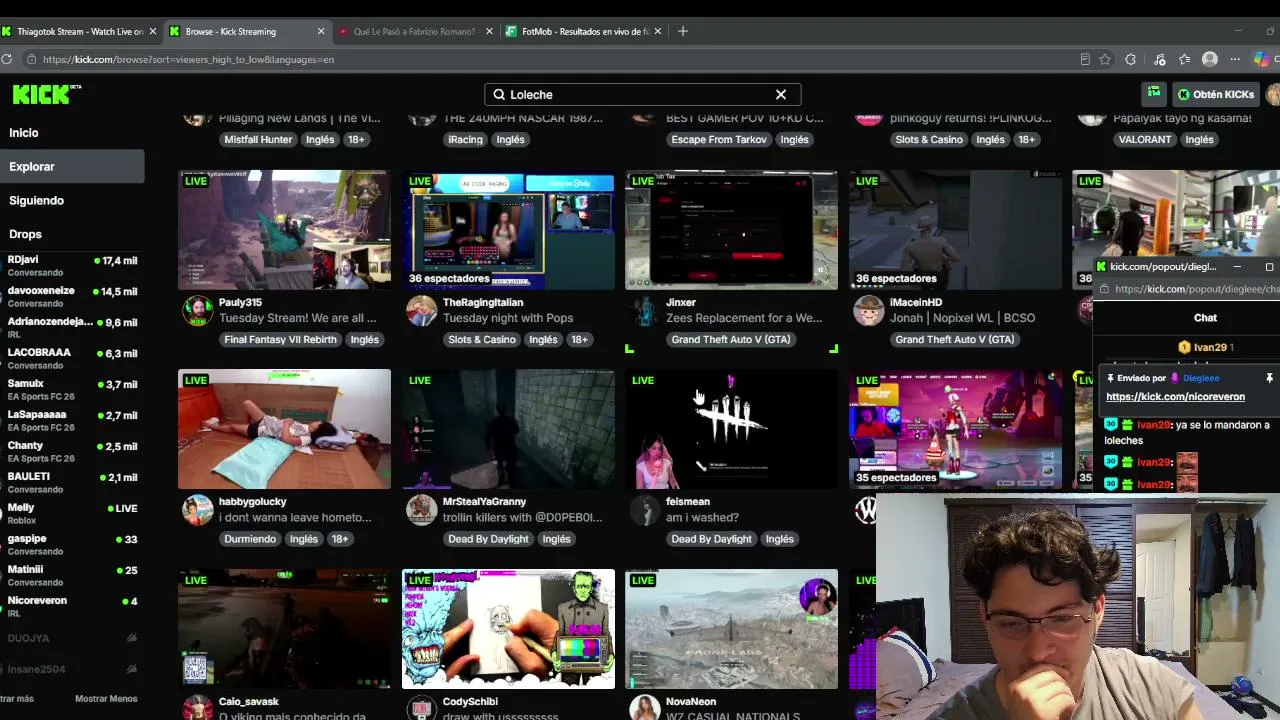This screenshot has width=1280, height=720.
Task: Click MrStealYaGranny channel avatar
Action: 421,509
